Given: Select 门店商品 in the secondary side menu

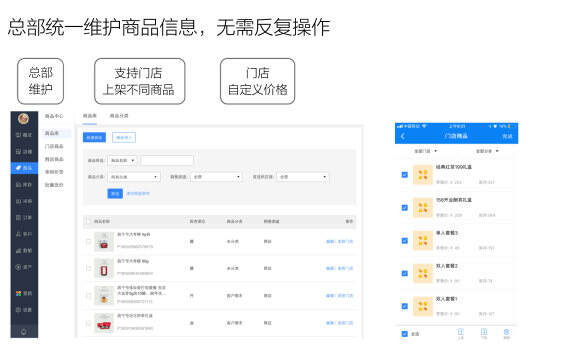Looking at the screenshot, I should 54,146.
